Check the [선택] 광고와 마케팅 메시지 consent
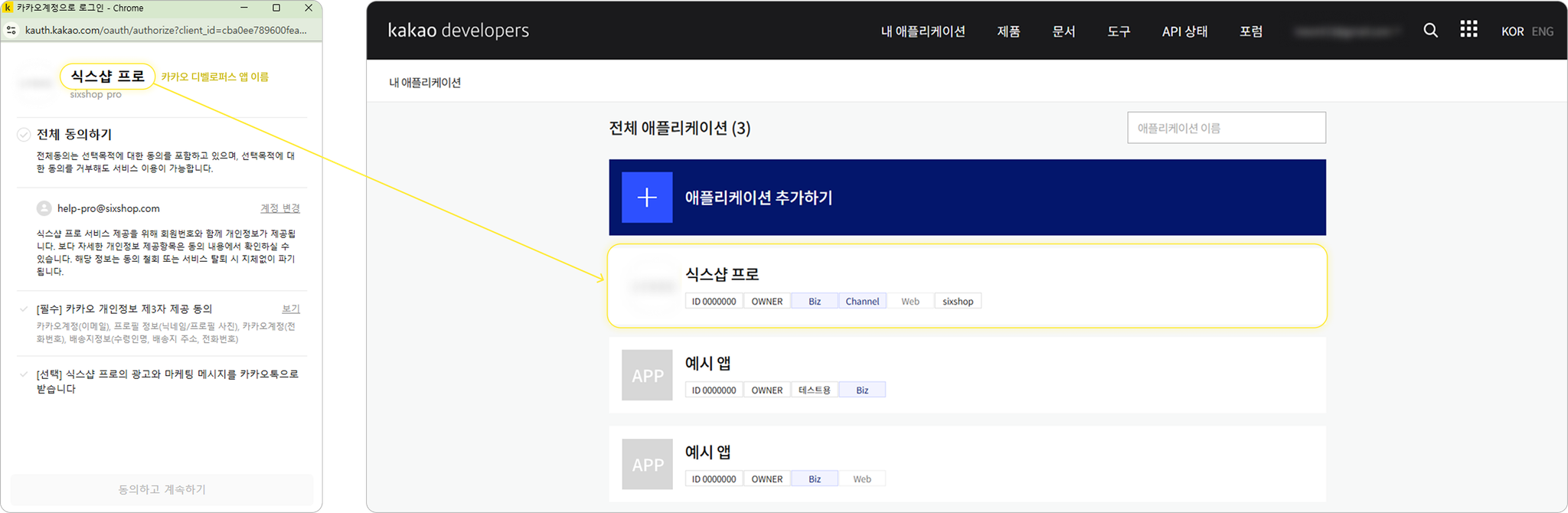1568x513 pixels. [24, 374]
